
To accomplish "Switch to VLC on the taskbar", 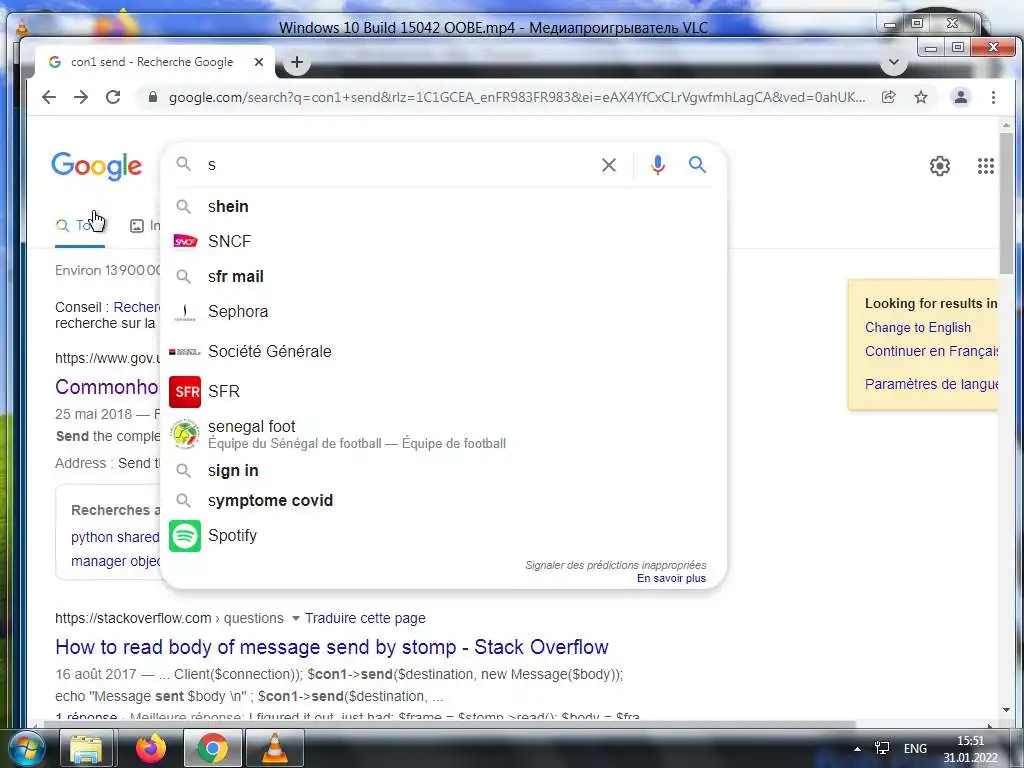I will pyautogui.click(x=275, y=748).
